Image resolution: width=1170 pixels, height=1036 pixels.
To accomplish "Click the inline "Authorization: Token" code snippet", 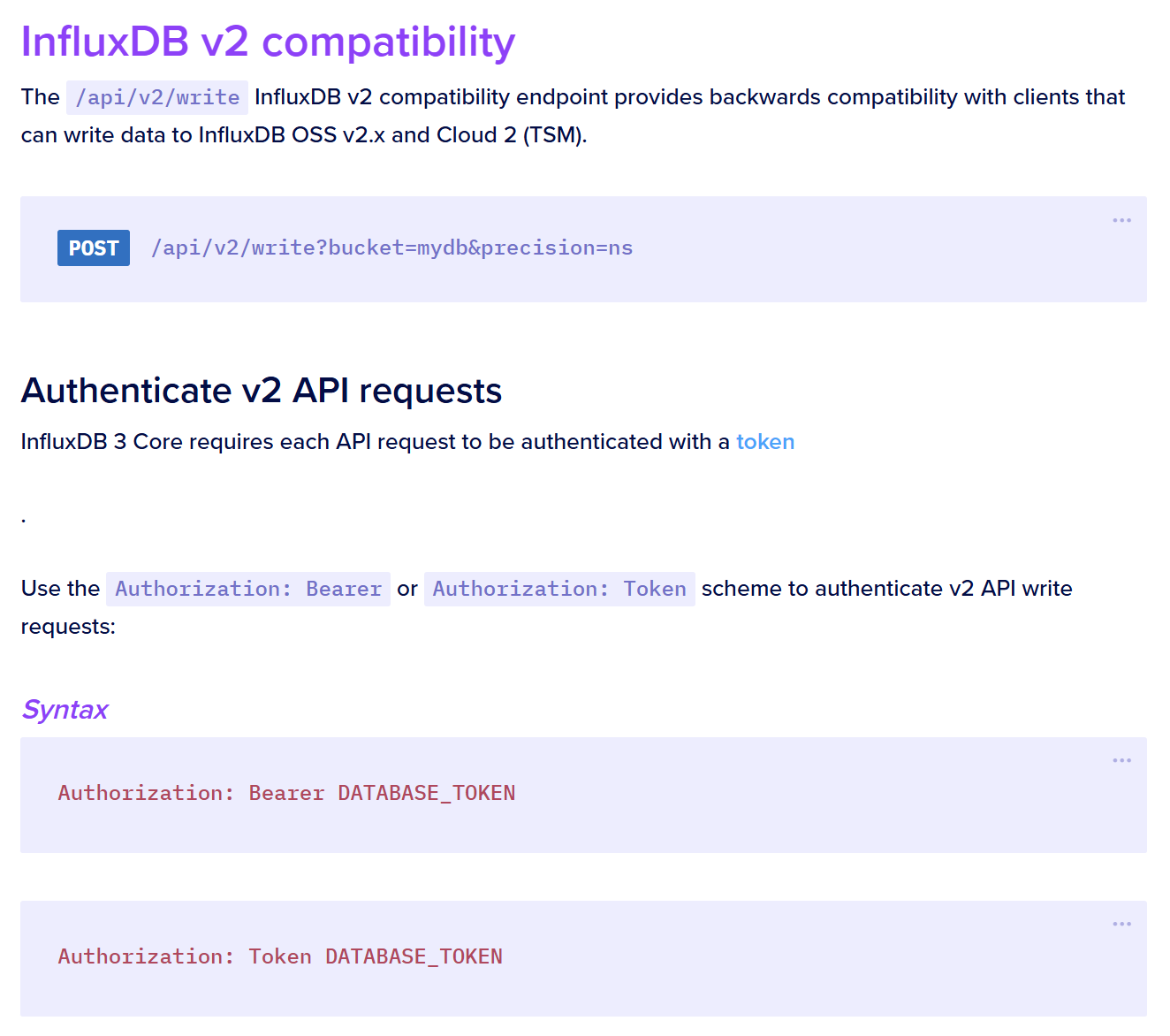I will coord(559,590).
